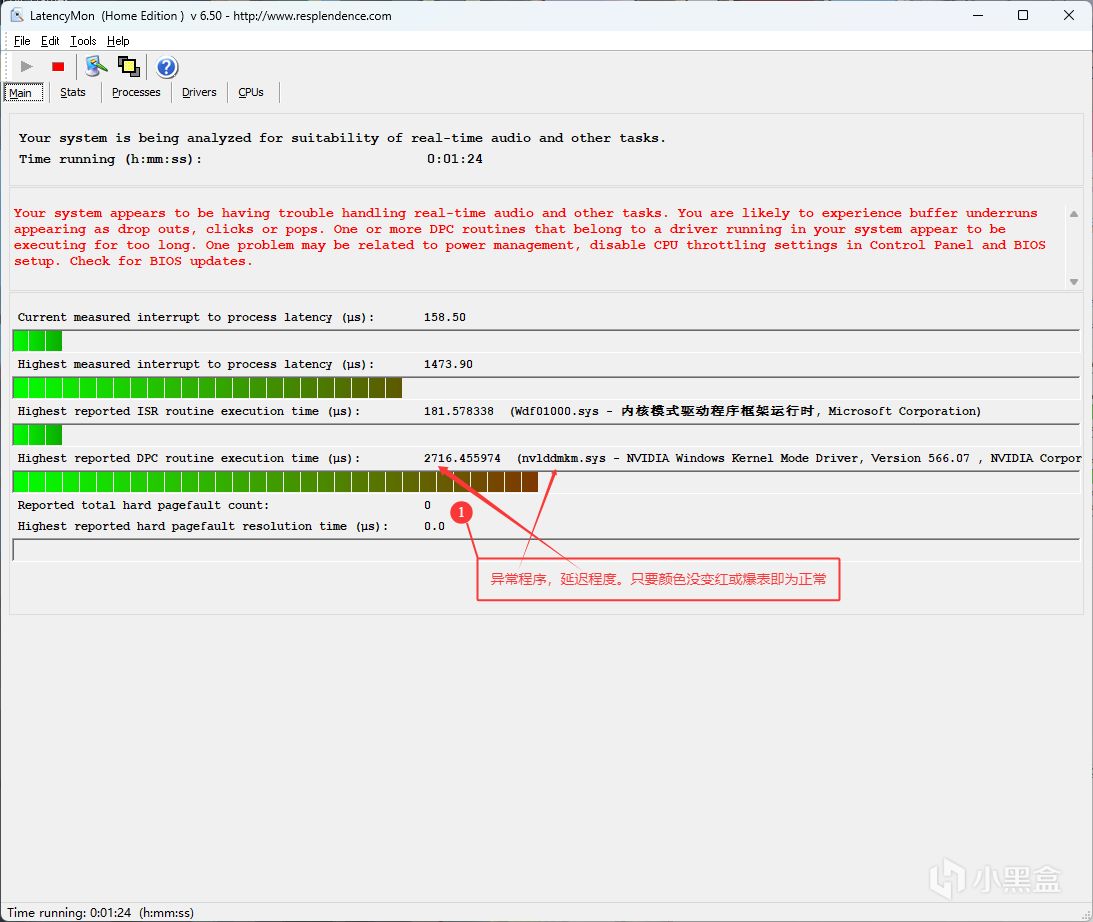
Task: Click the nvlddmkm.sys NVIDIA driver text
Action: (x=799, y=458)
